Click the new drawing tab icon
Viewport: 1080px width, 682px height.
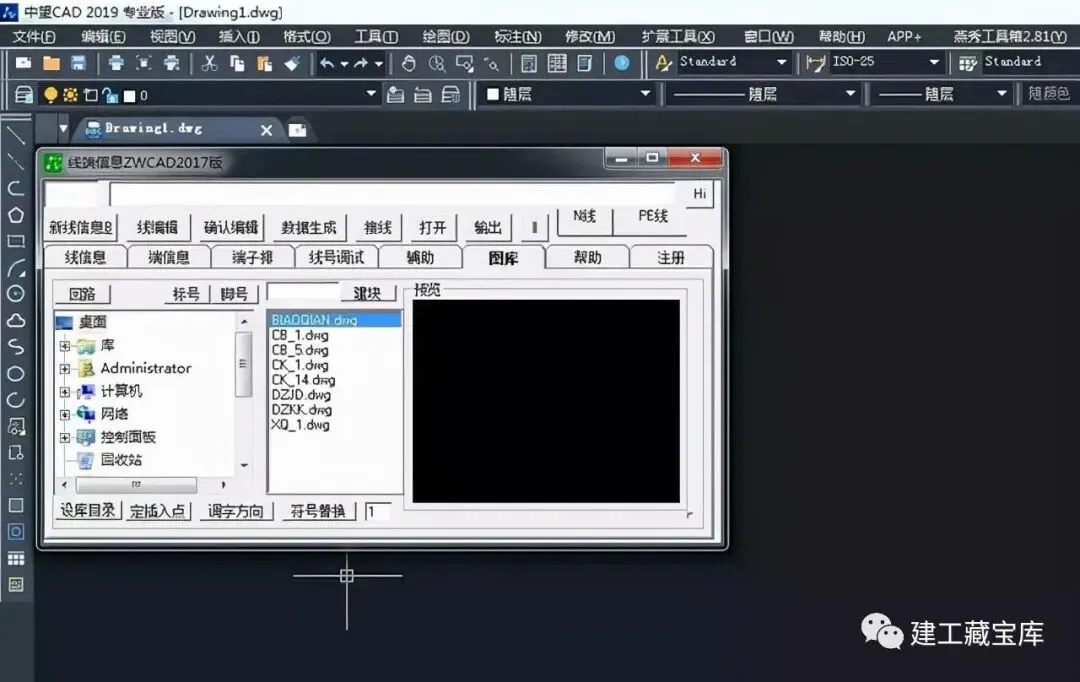[298, 130]
